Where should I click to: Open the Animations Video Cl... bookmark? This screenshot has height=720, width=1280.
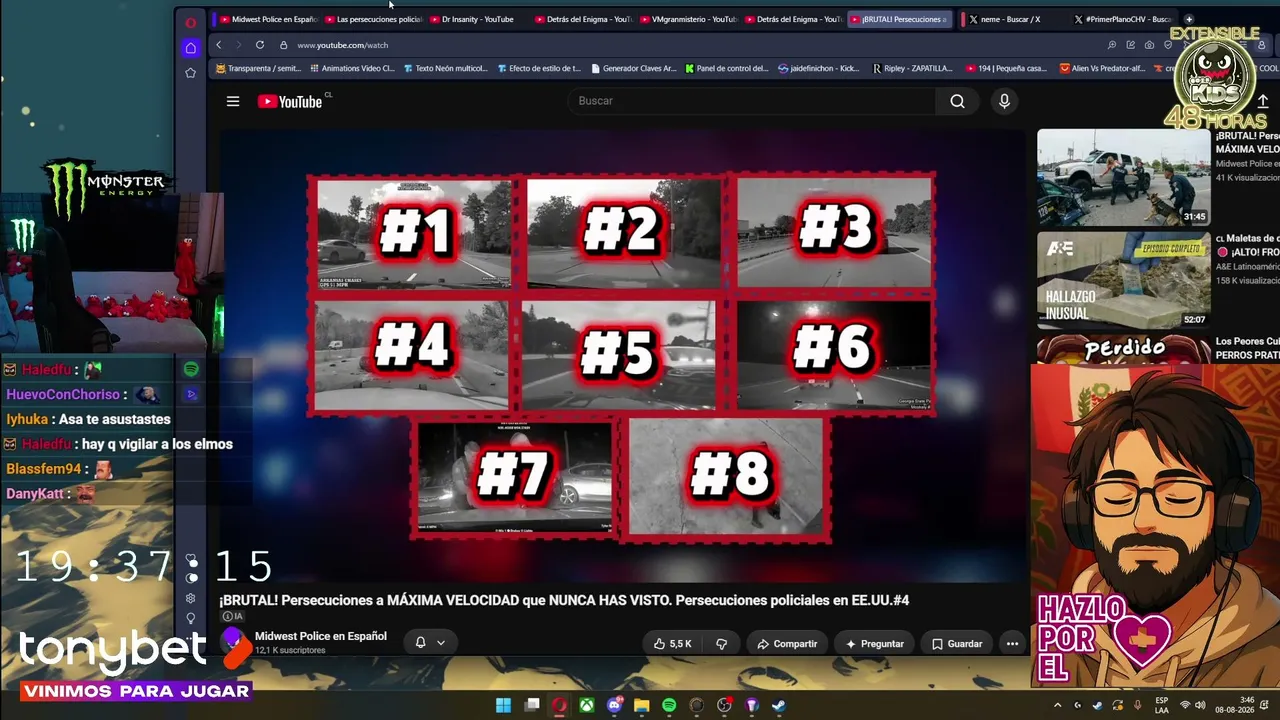point(353,69)
